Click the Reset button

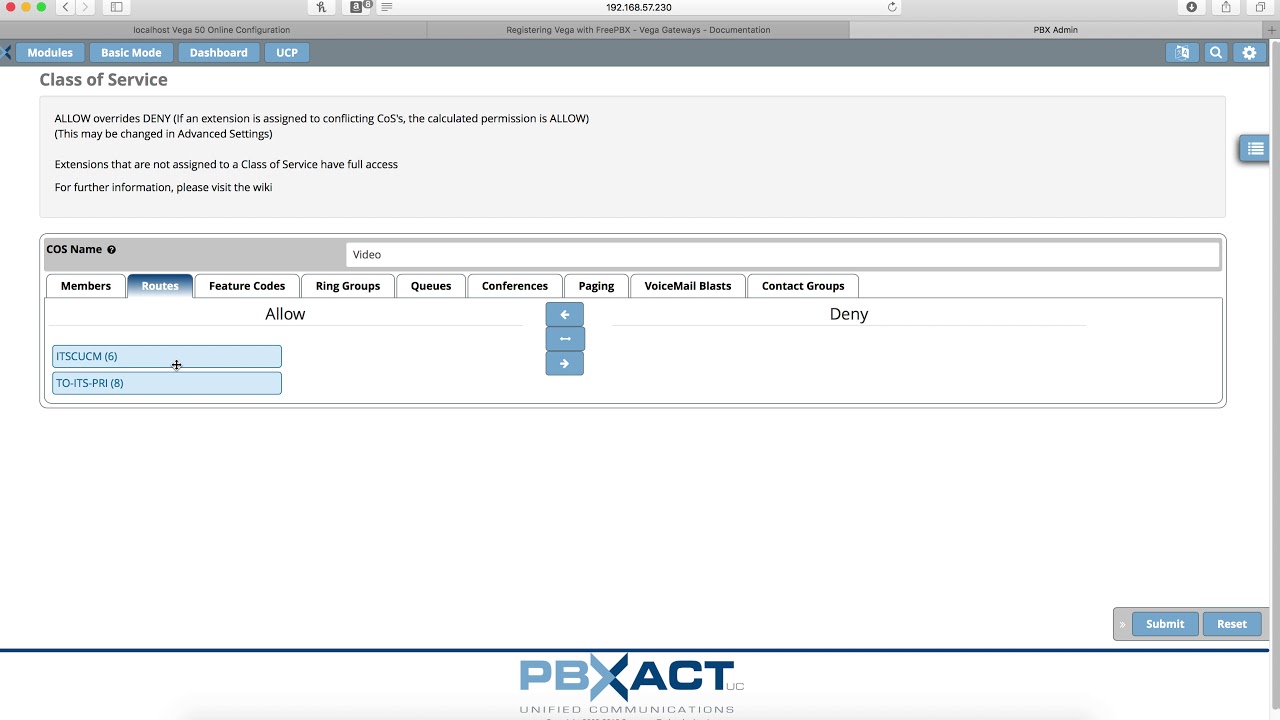coord(1232,624)
